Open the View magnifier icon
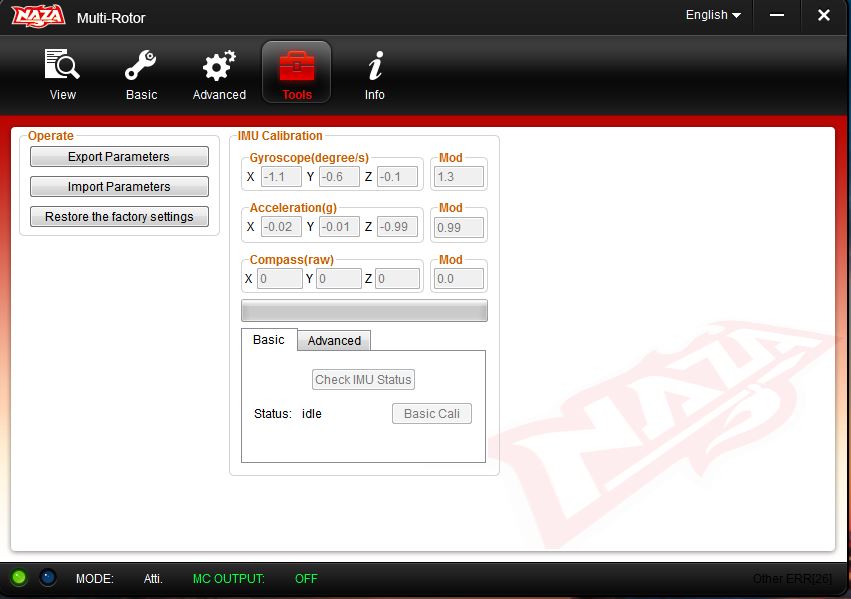The height and width of the screenshot is (599, 851). (62, 67)
